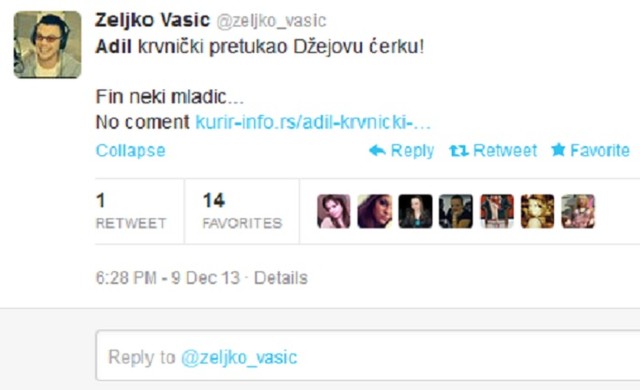
Task: Click the Zeljko Vasic display name
Action: pyautogui.click(x=152, y=20)
